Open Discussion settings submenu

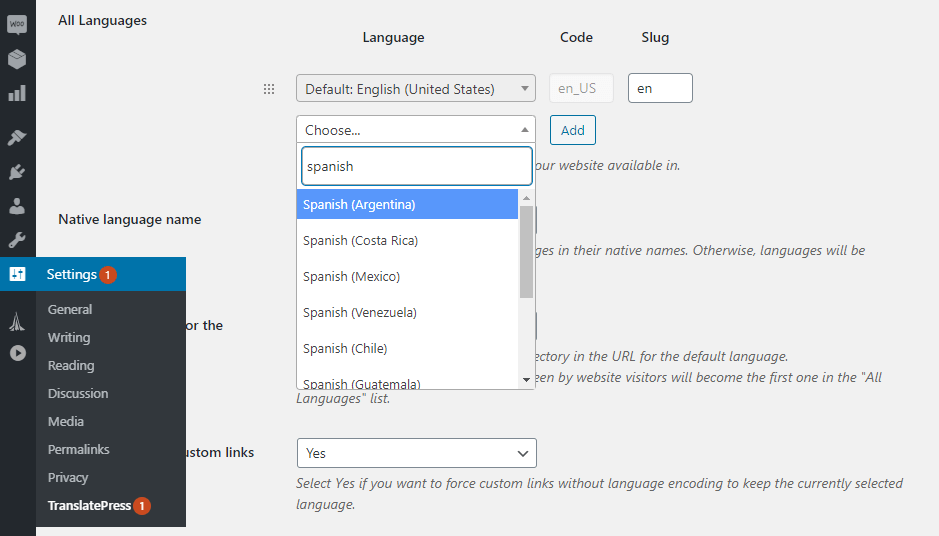(78, 393)
